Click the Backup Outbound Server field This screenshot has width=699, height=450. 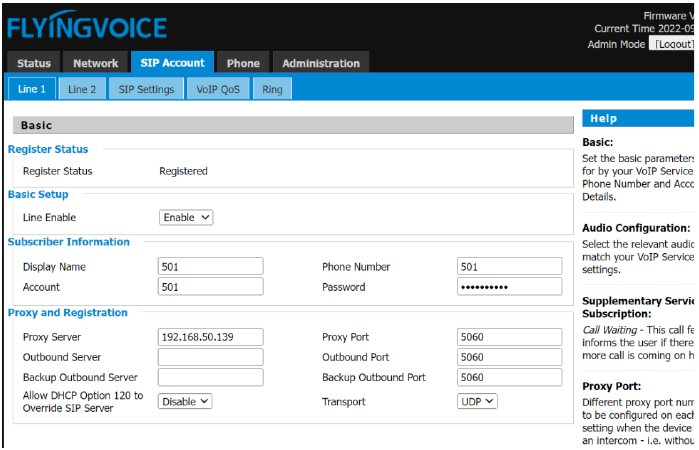210,377
